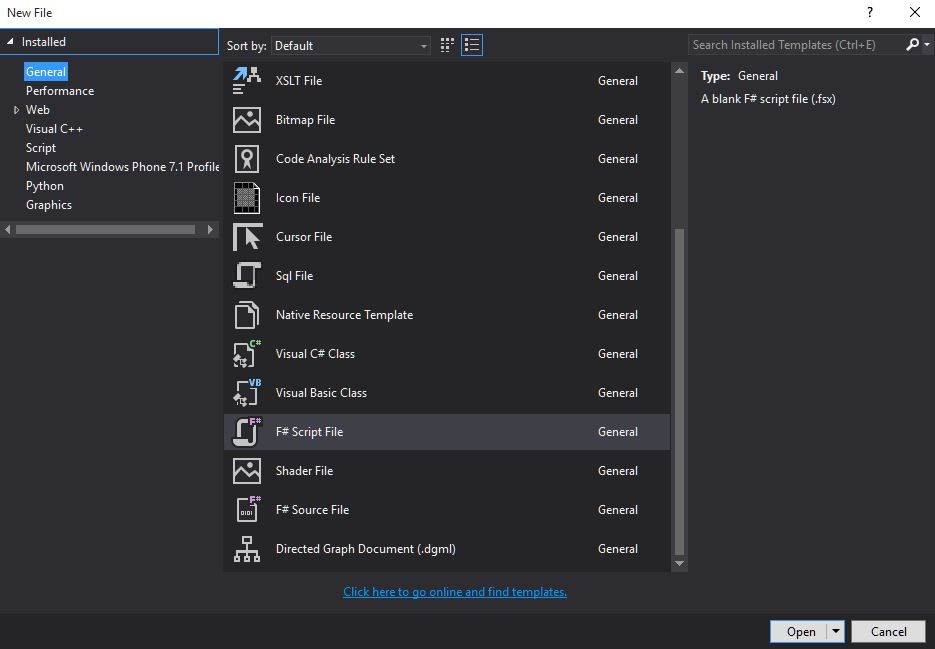Click the Code Analysis Rule Set icon

click(x=247, y=159)
